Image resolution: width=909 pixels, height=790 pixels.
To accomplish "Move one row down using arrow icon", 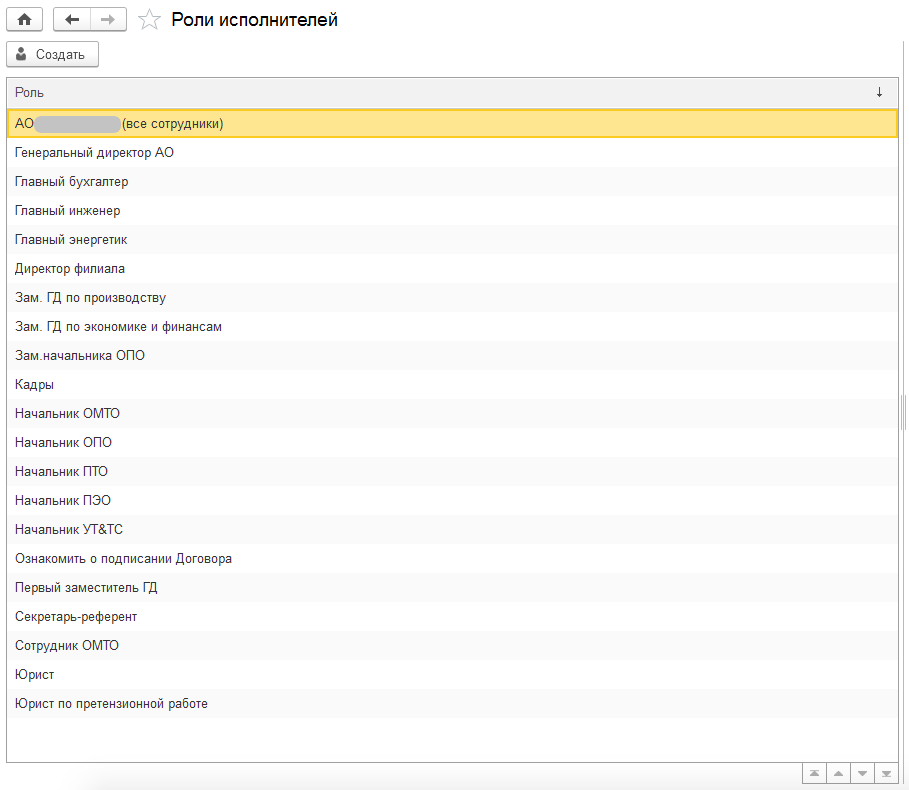I will click(863, 773).
